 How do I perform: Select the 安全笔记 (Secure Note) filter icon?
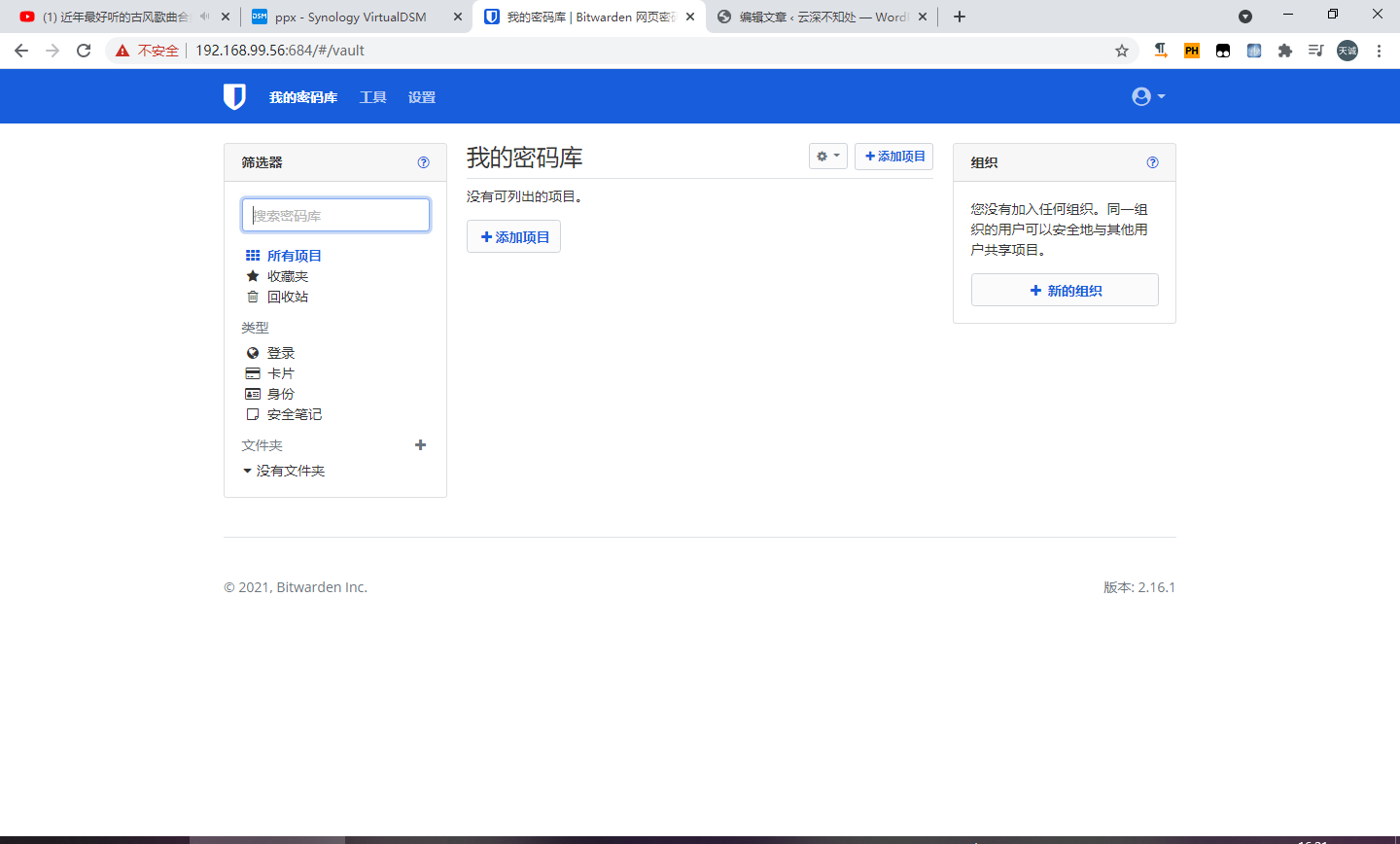tap(253, 413)
